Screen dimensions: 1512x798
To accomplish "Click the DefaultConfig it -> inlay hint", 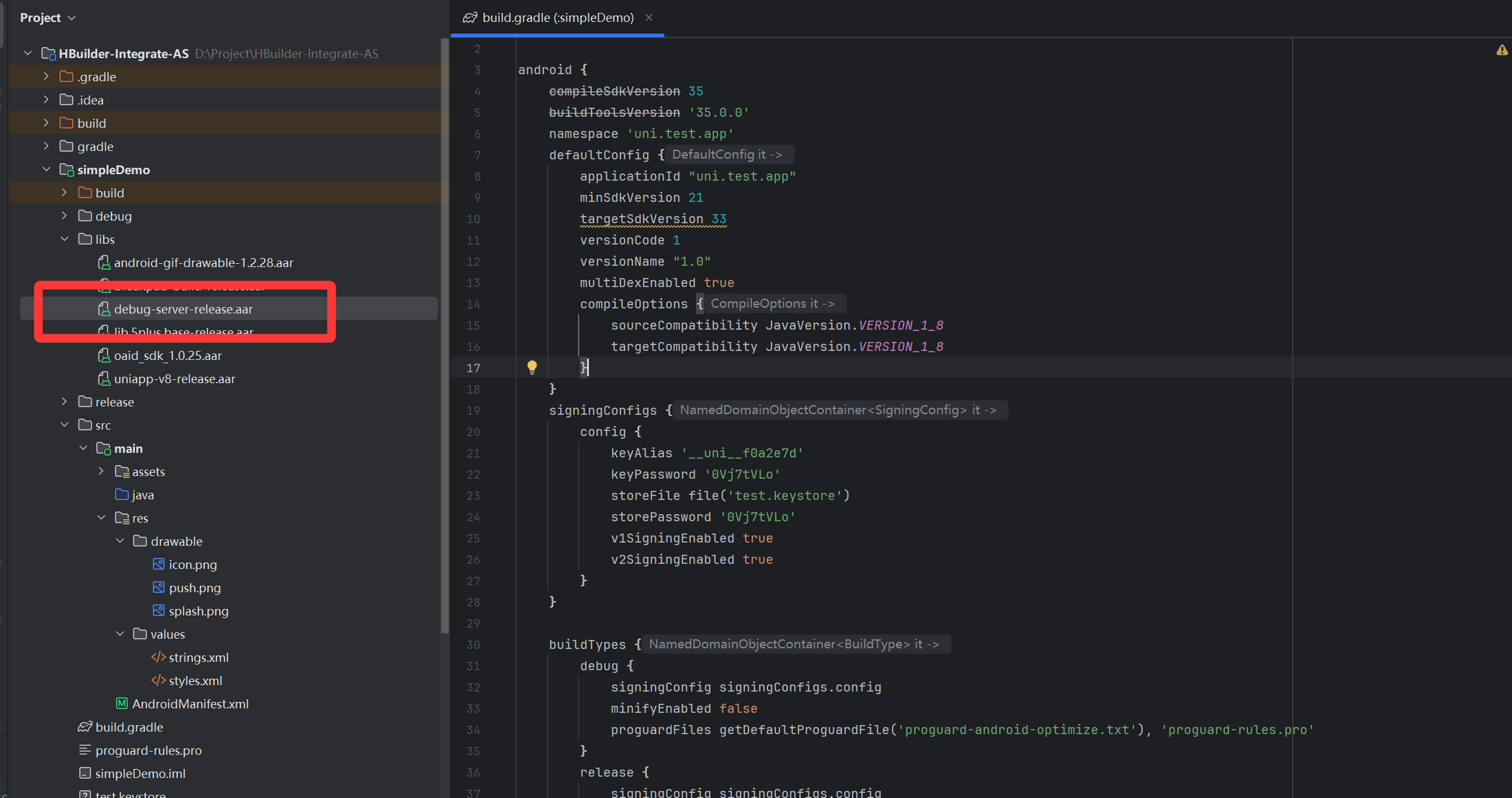I will point(728,154).
